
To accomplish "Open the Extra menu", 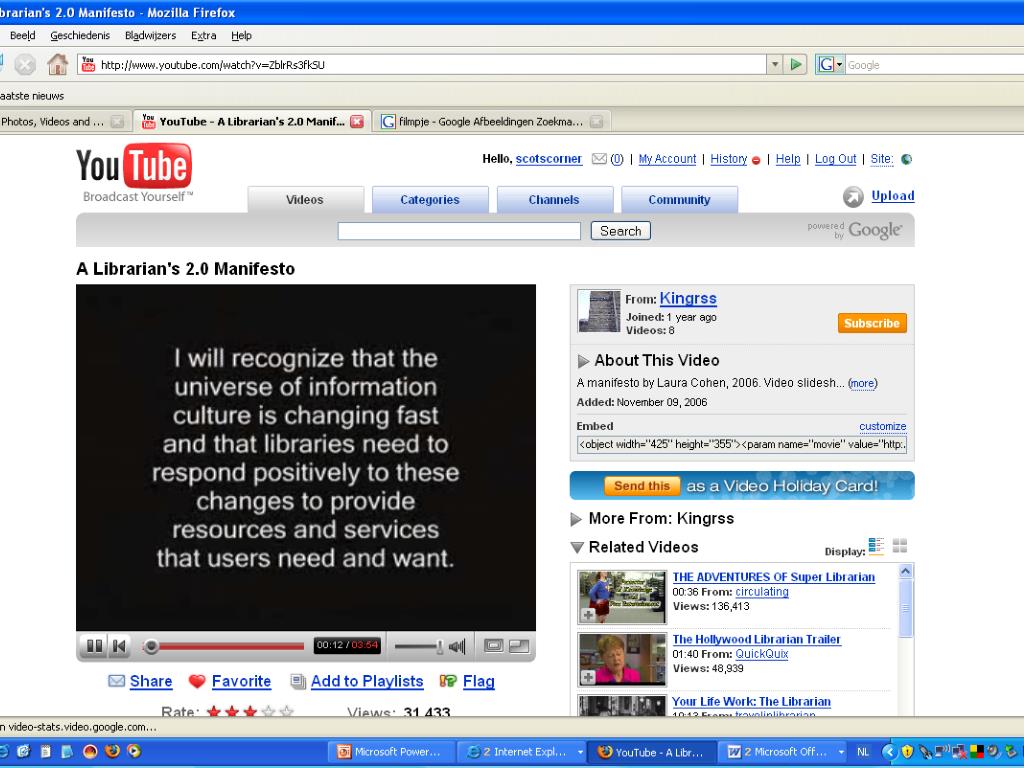I will [203, 35].
